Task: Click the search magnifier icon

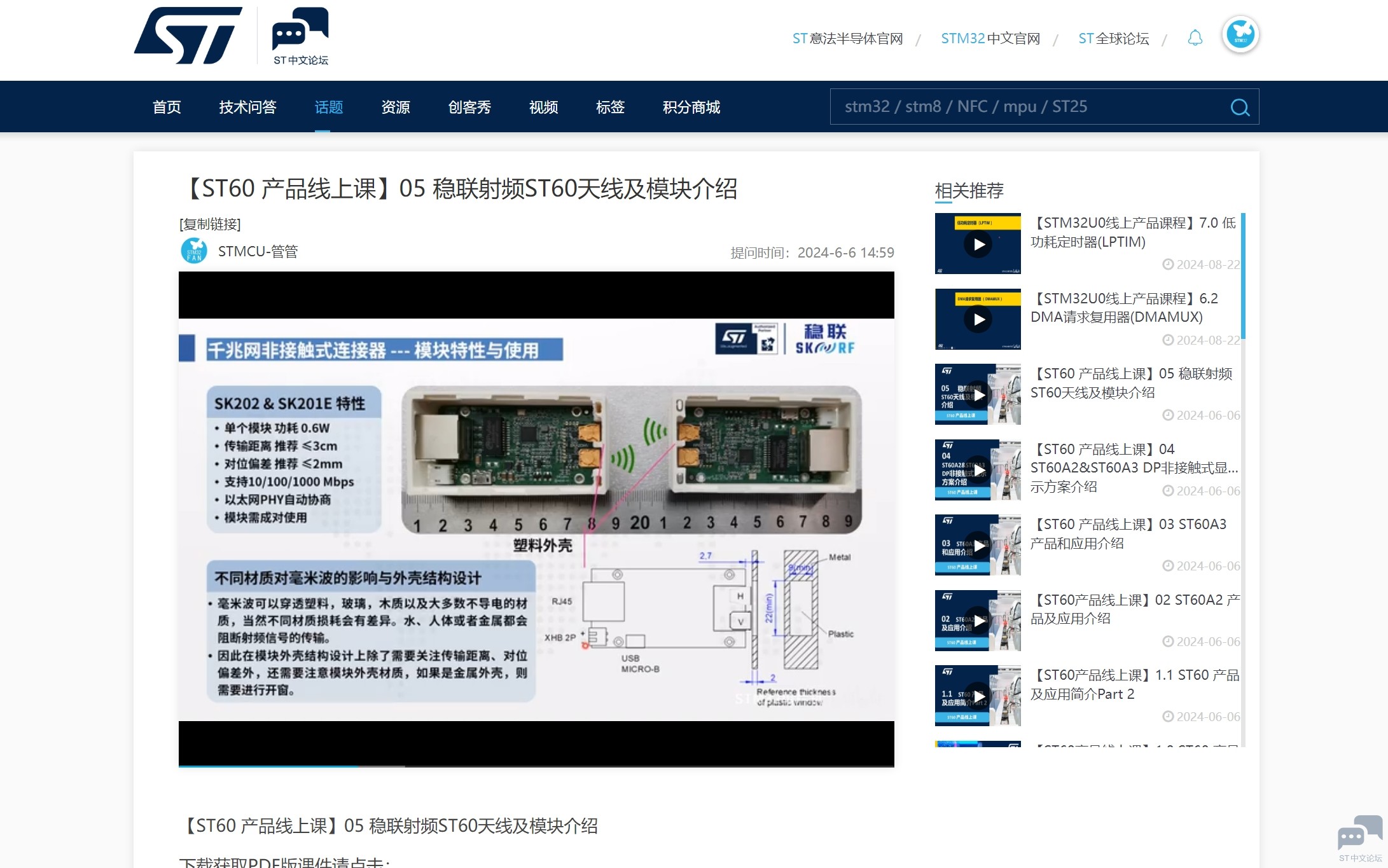Action: pos(1240,107)
